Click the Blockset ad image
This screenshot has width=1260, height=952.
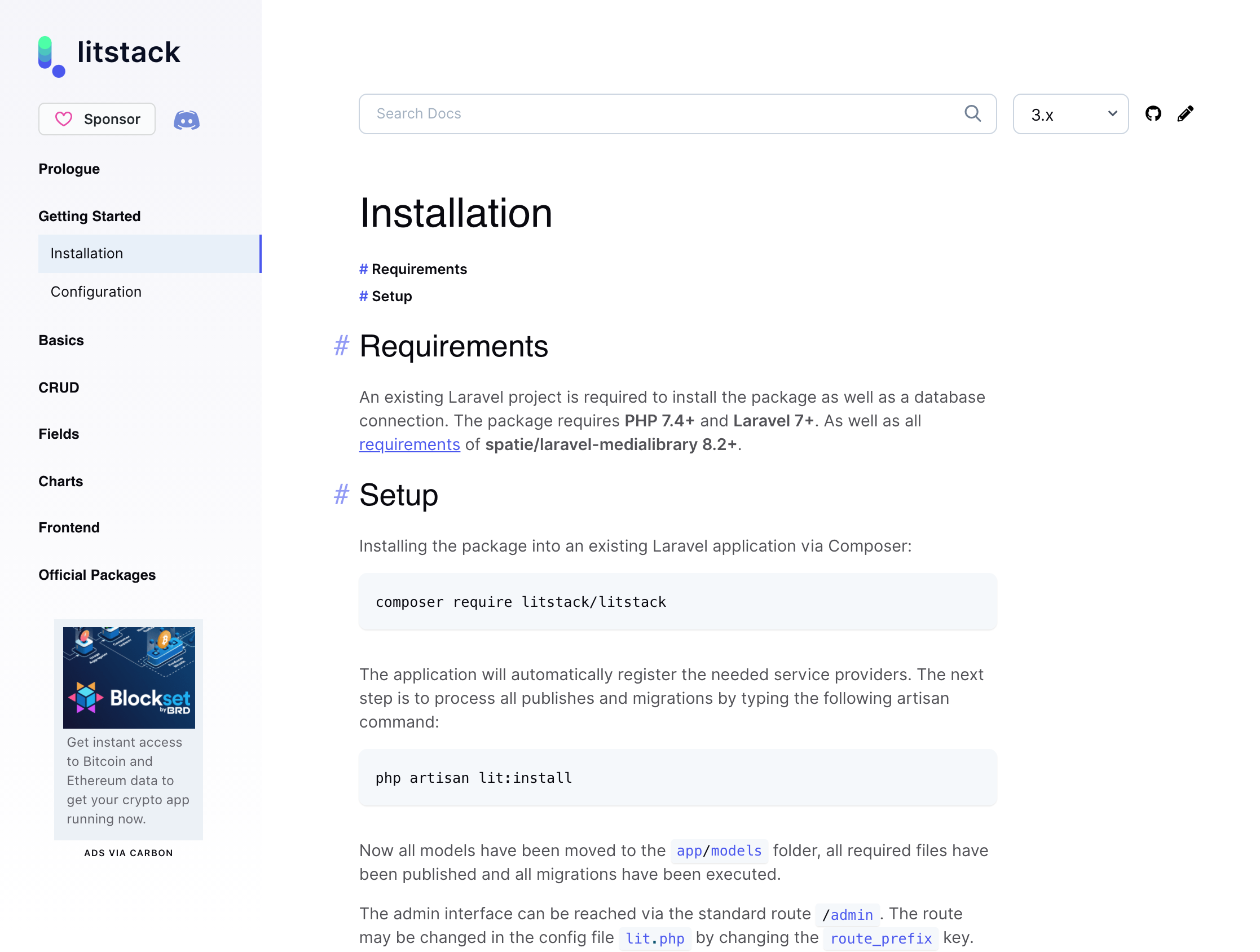click(x=129, y=677)
